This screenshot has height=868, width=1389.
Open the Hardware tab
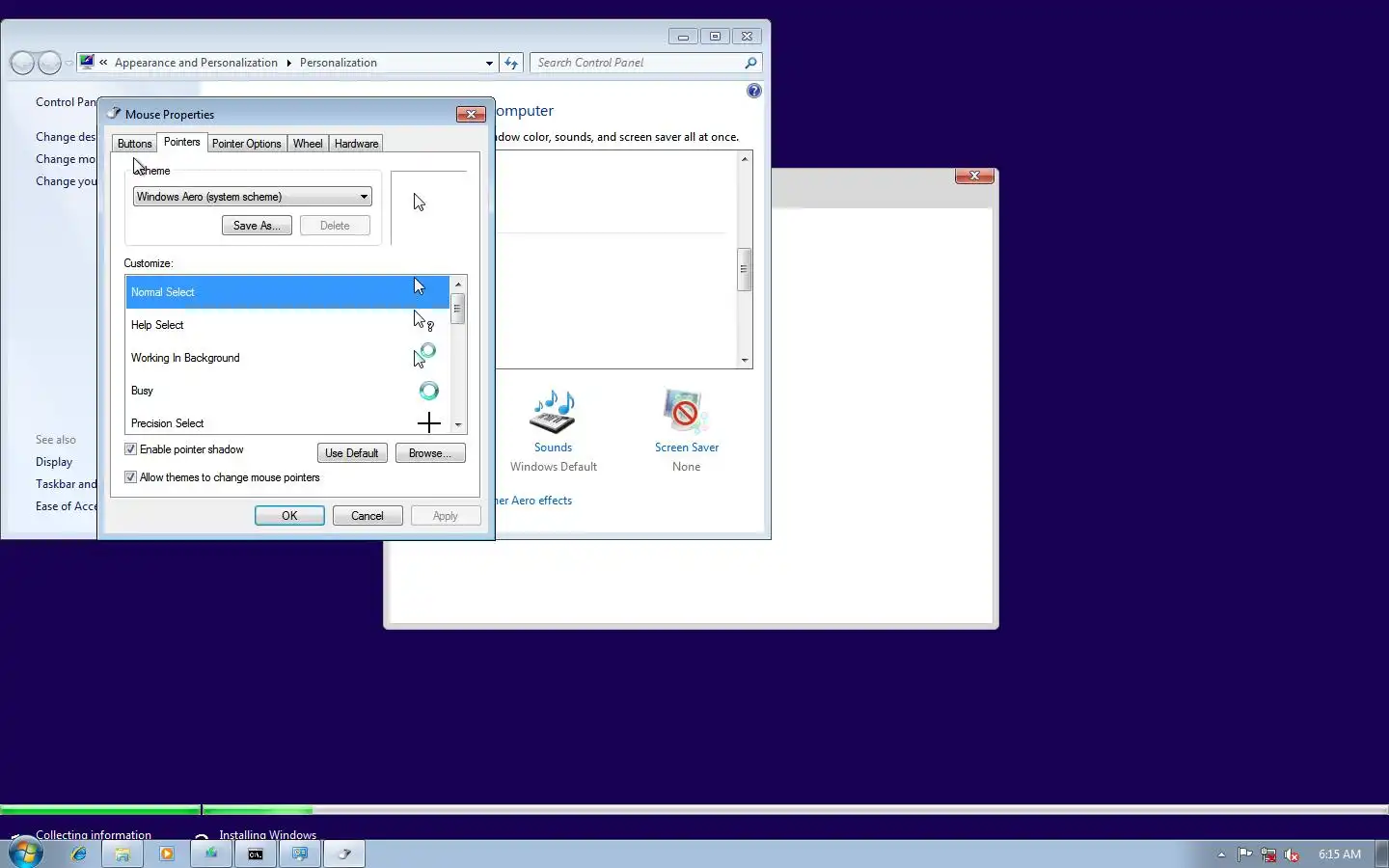pyautogui.click(x=356, y=144)
